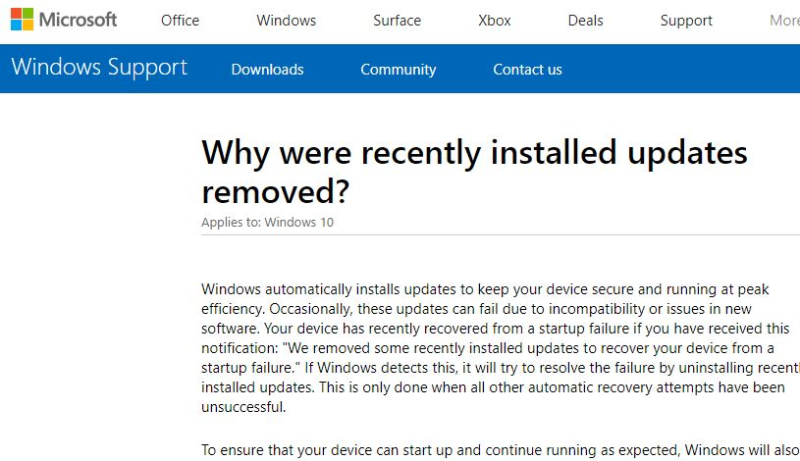
Task: Open Downloads in the blue bar
Action: (x=267, y=69)
